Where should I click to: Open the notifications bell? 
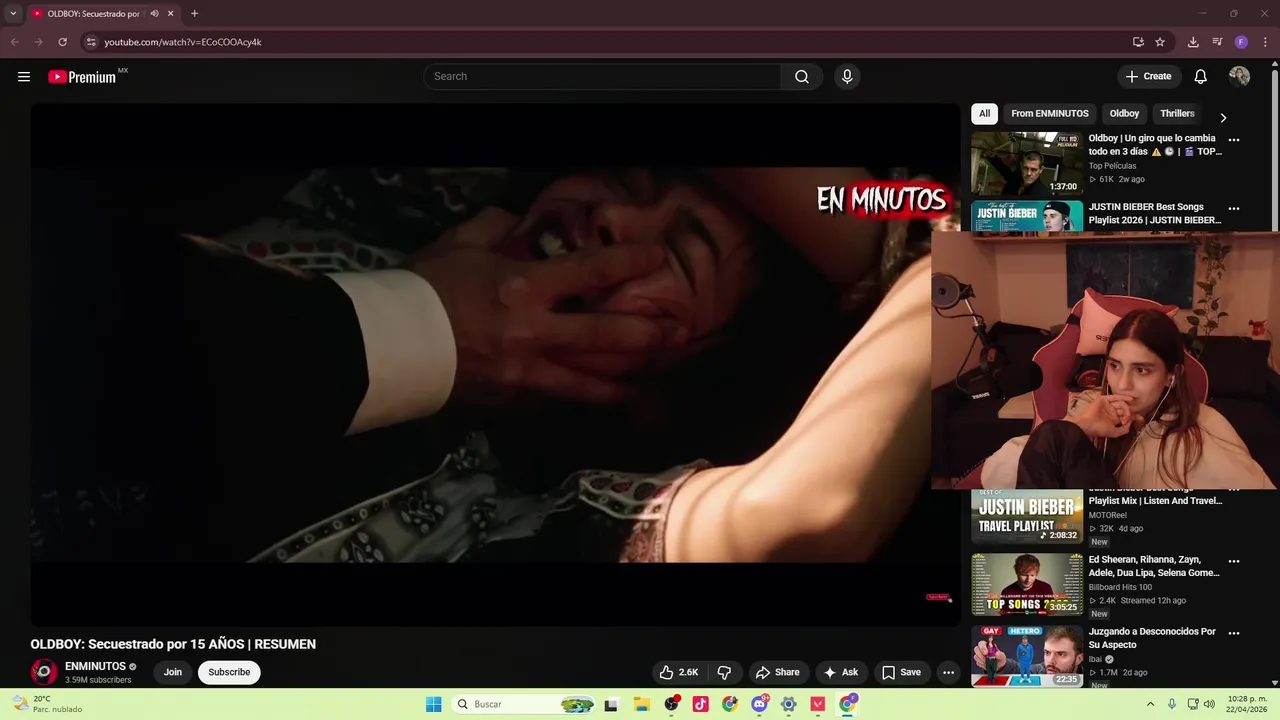(x=1201, y=77)
